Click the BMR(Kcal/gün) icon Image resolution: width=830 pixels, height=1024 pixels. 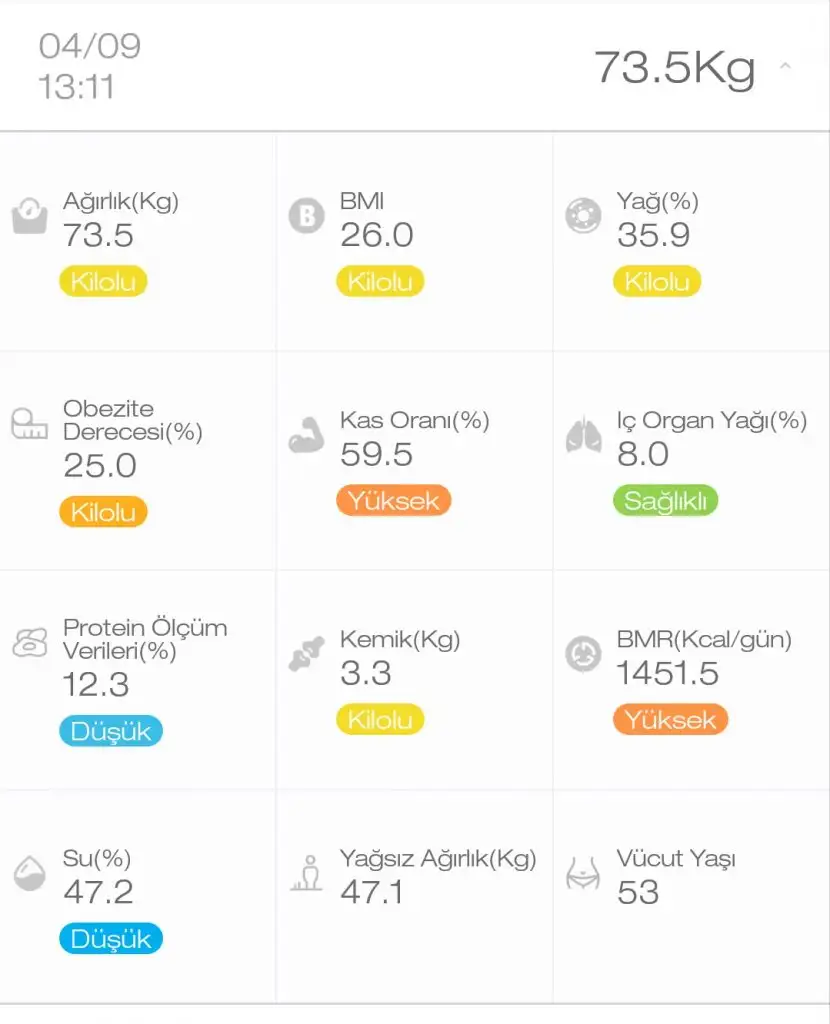click(583, 654)
